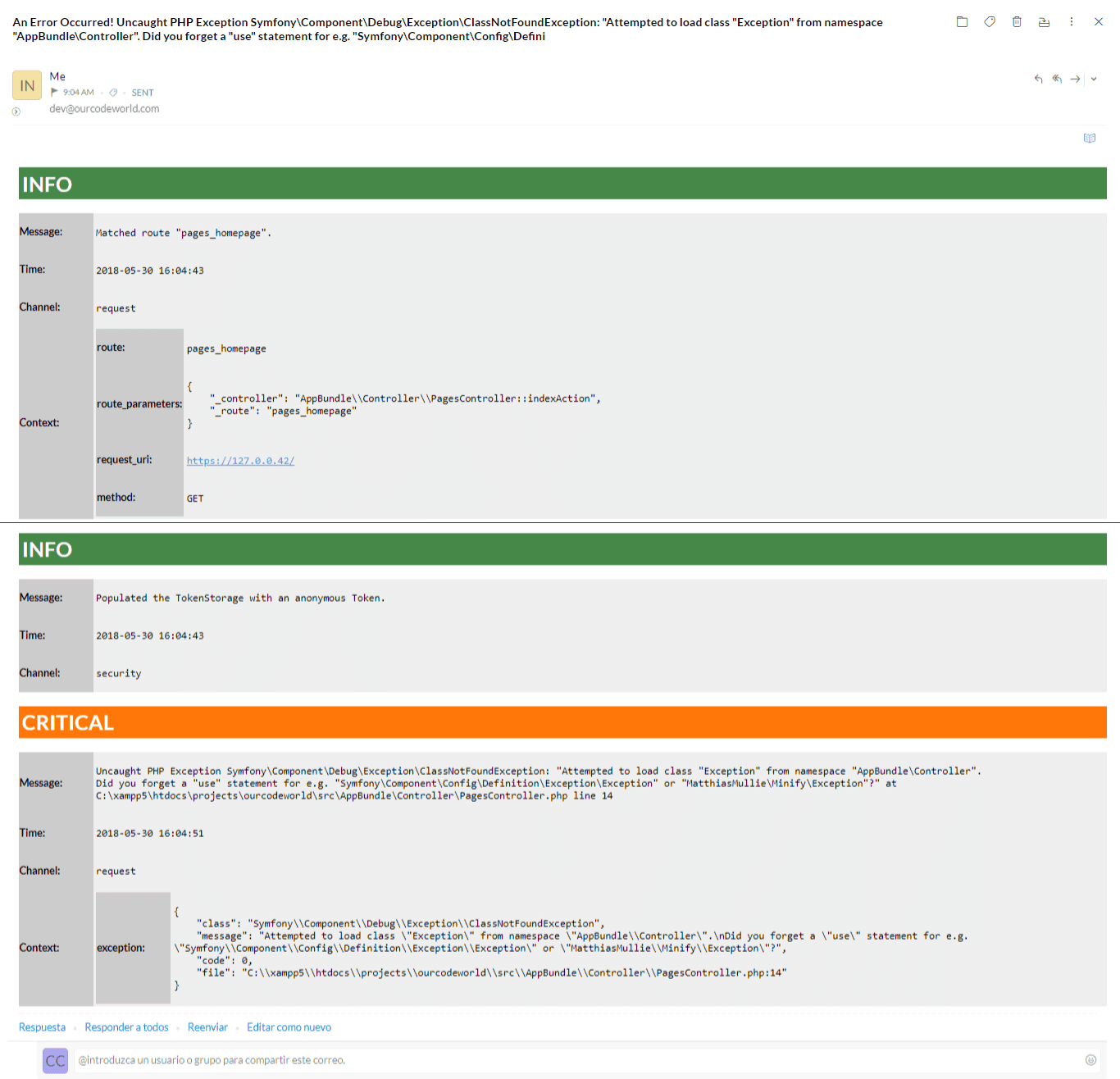Open the reading mode book icon
The height and width of the screenshot is (1079, 1120).
[x=1090, y=138]
